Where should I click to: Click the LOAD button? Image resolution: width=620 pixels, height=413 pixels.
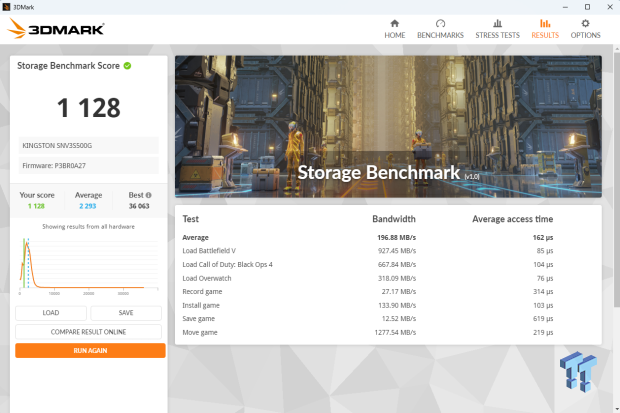[x=51, y=313]
